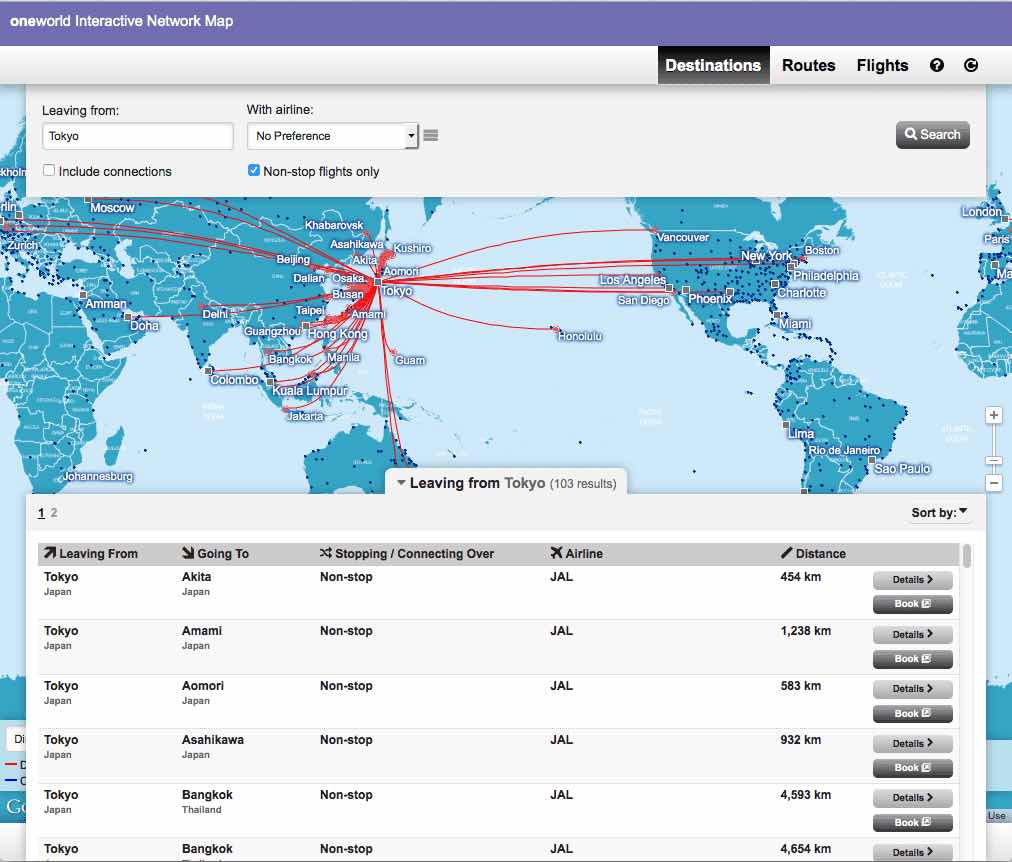Open the help question mark icon
Screen dimensions: 1012x862
pos(936,65)
